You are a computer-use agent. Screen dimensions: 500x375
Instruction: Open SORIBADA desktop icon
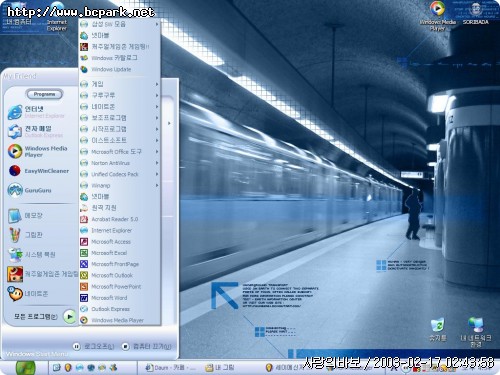click(x=476, y=13)
